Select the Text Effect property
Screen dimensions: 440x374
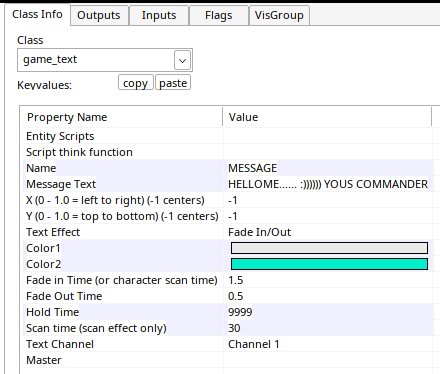53,232
